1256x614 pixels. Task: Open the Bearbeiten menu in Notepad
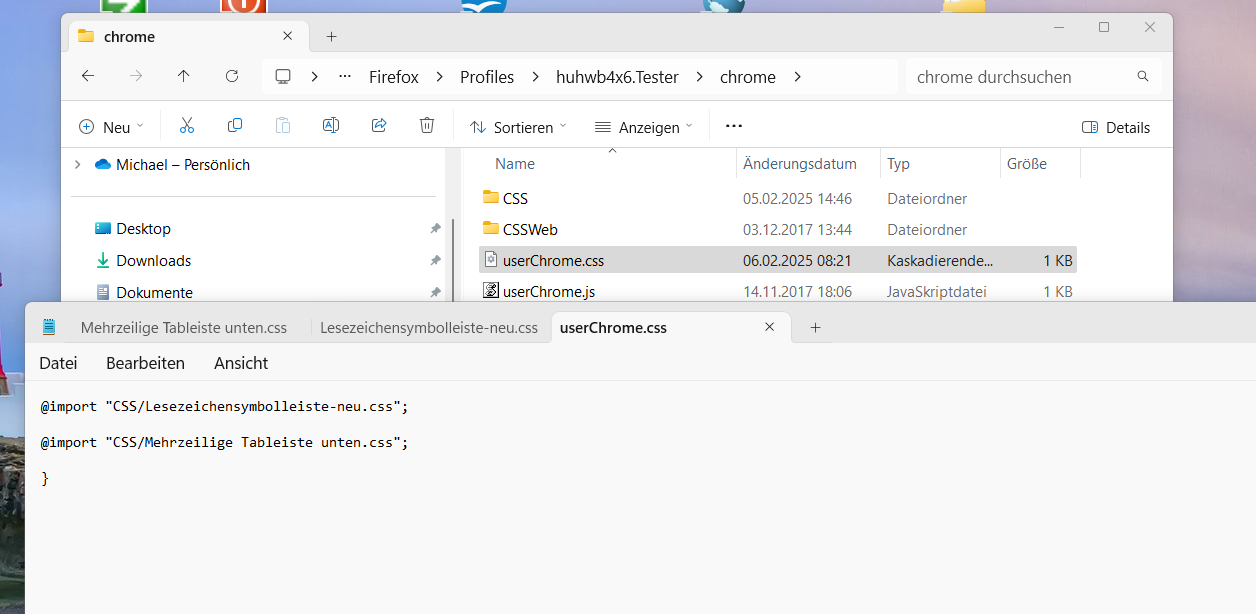pyautogui.click(x=145, y=363)
